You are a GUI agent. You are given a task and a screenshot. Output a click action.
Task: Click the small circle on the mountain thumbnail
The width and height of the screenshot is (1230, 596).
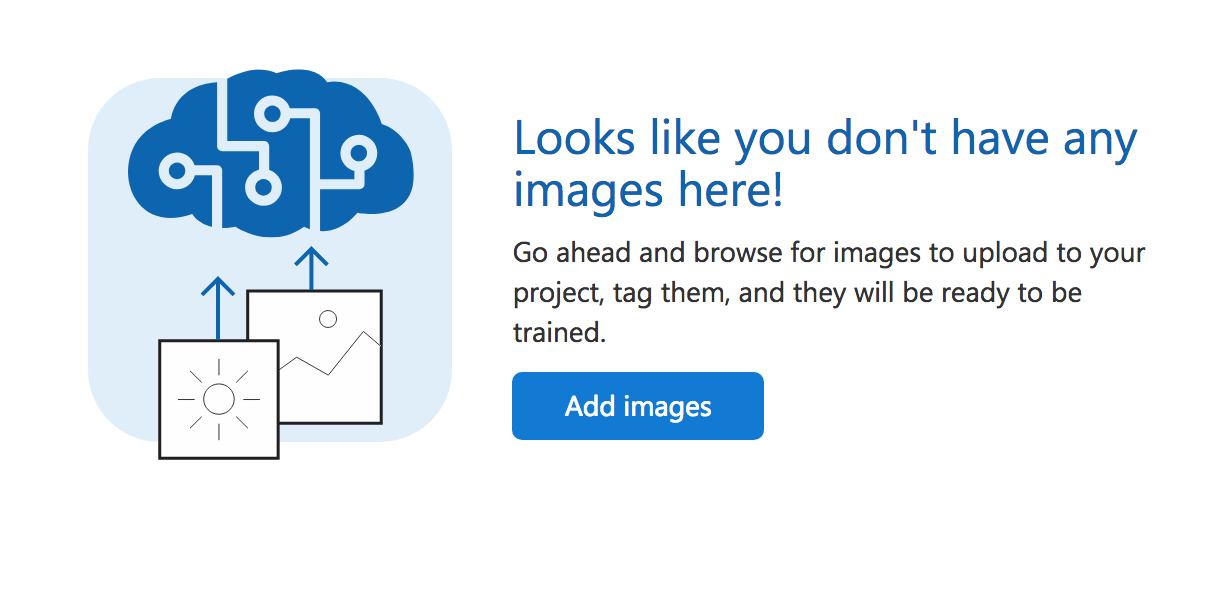coord(328,319)
